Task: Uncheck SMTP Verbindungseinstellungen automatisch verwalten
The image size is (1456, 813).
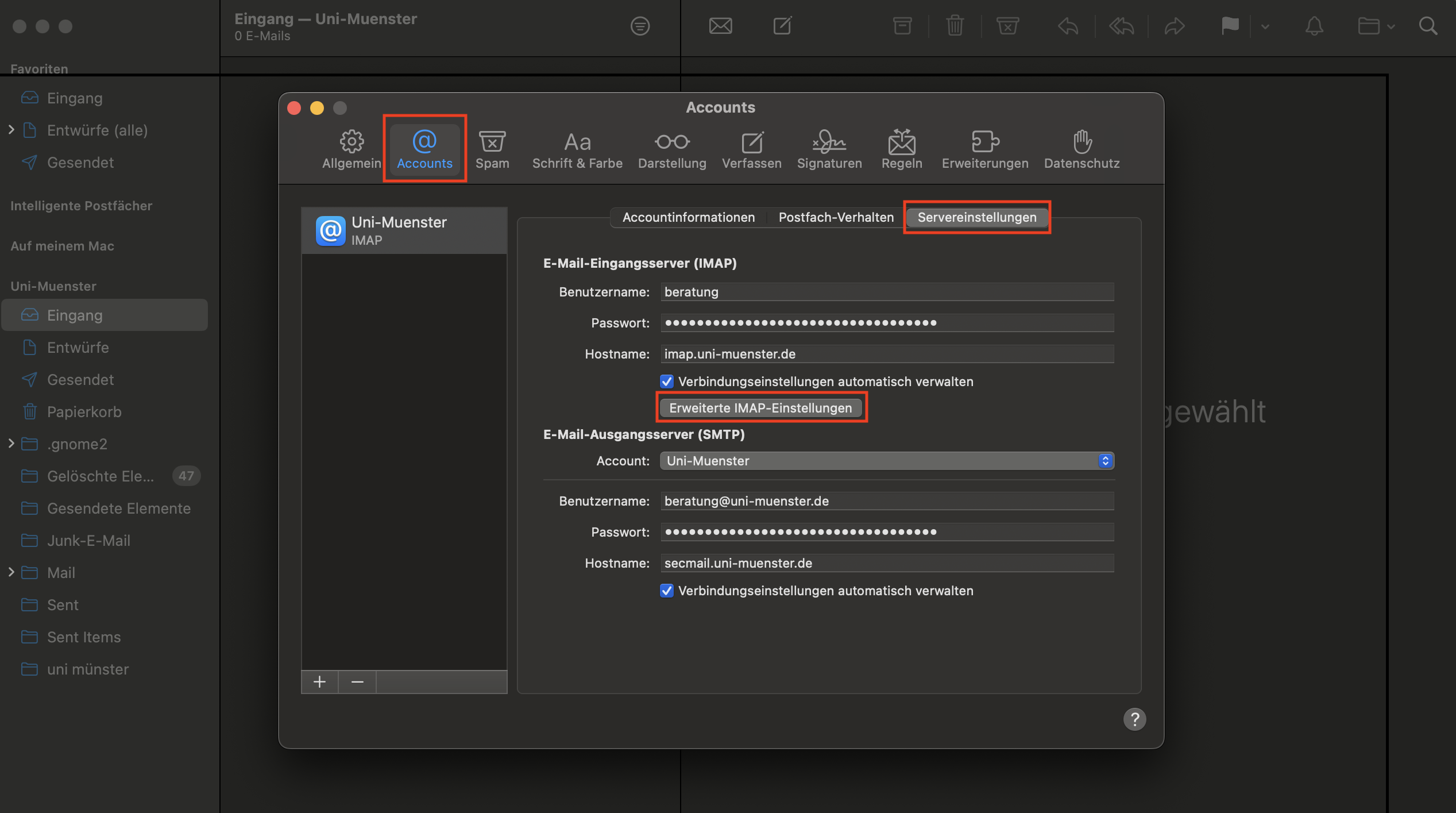Action: click(666, 591)
